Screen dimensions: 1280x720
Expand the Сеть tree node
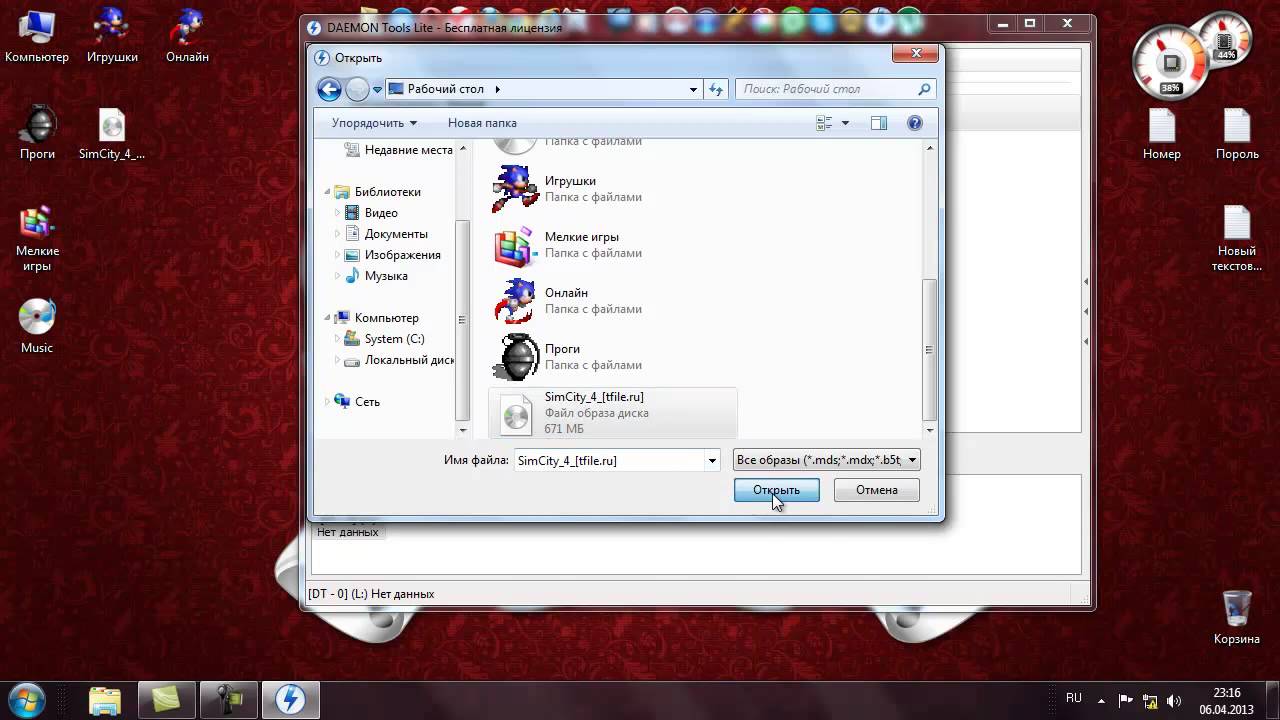click(x=327, y=402)
